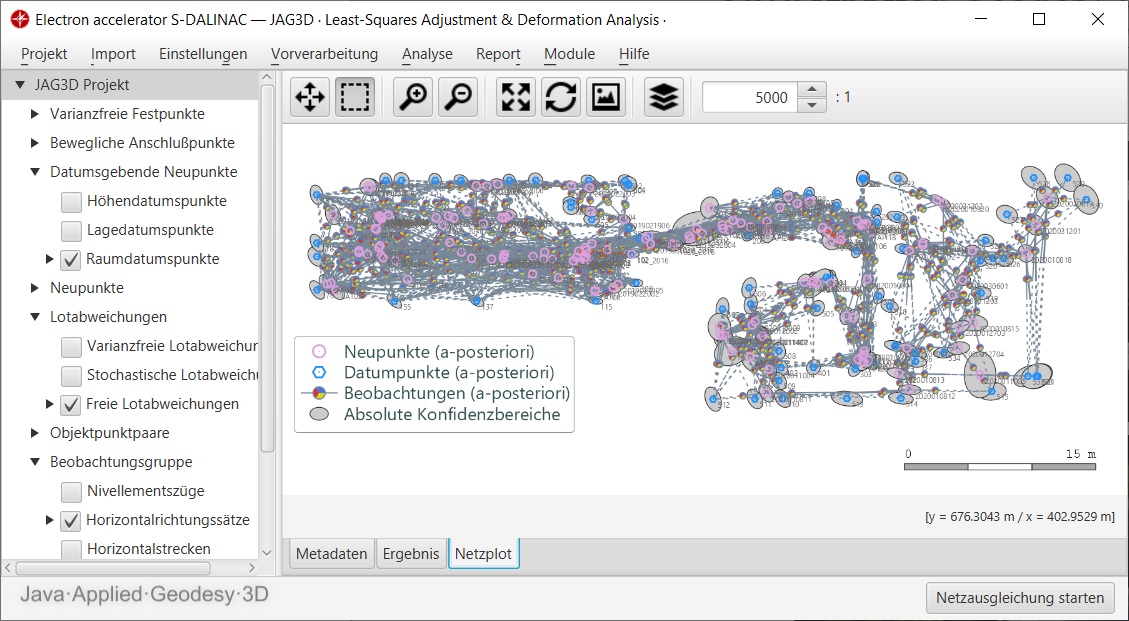The width and height of the screenshot is (1129, 621).
Task: Switch to the Ergebnis tab
Action: point(411,554)
